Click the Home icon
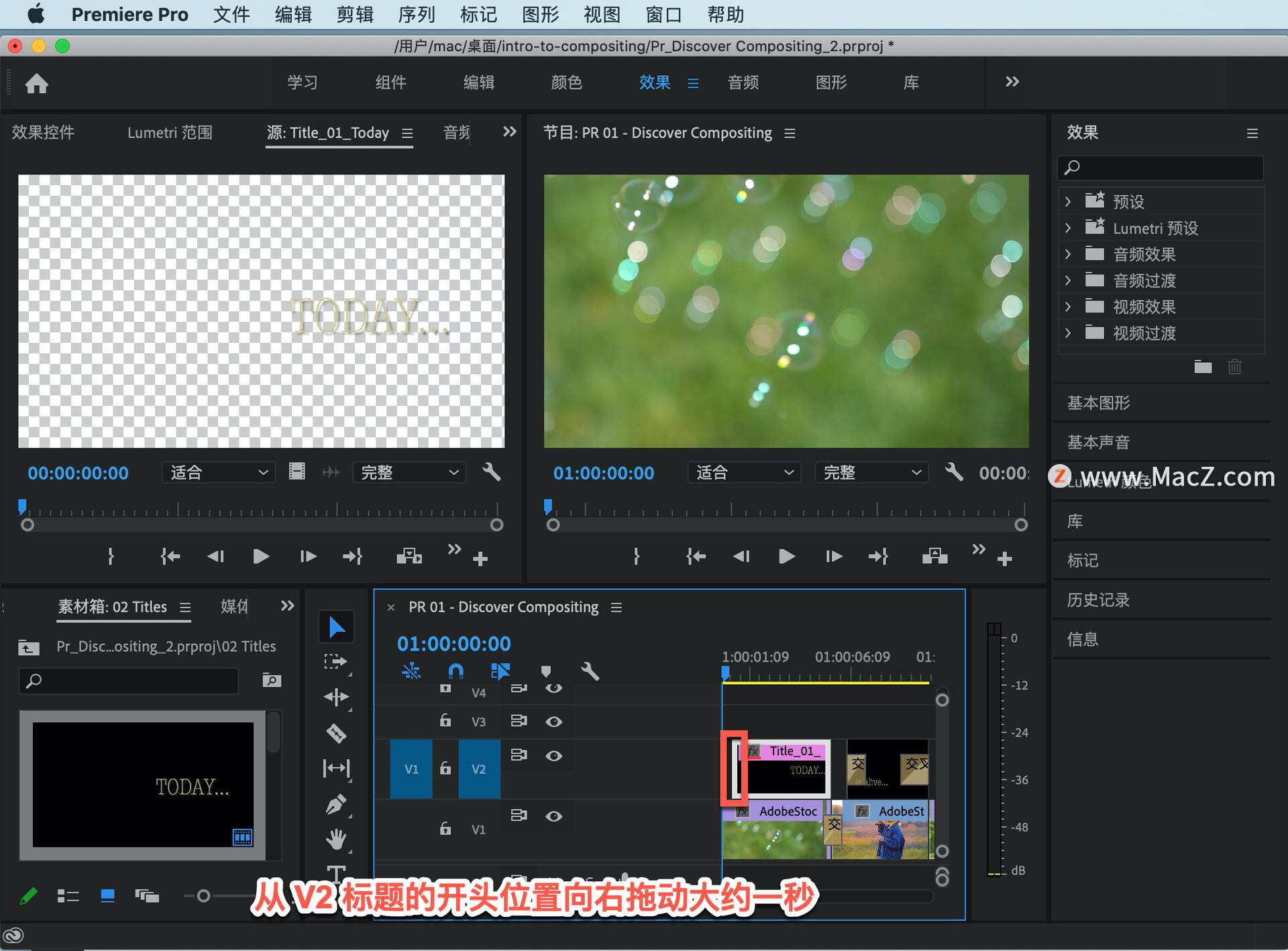 tap(36, 83)
